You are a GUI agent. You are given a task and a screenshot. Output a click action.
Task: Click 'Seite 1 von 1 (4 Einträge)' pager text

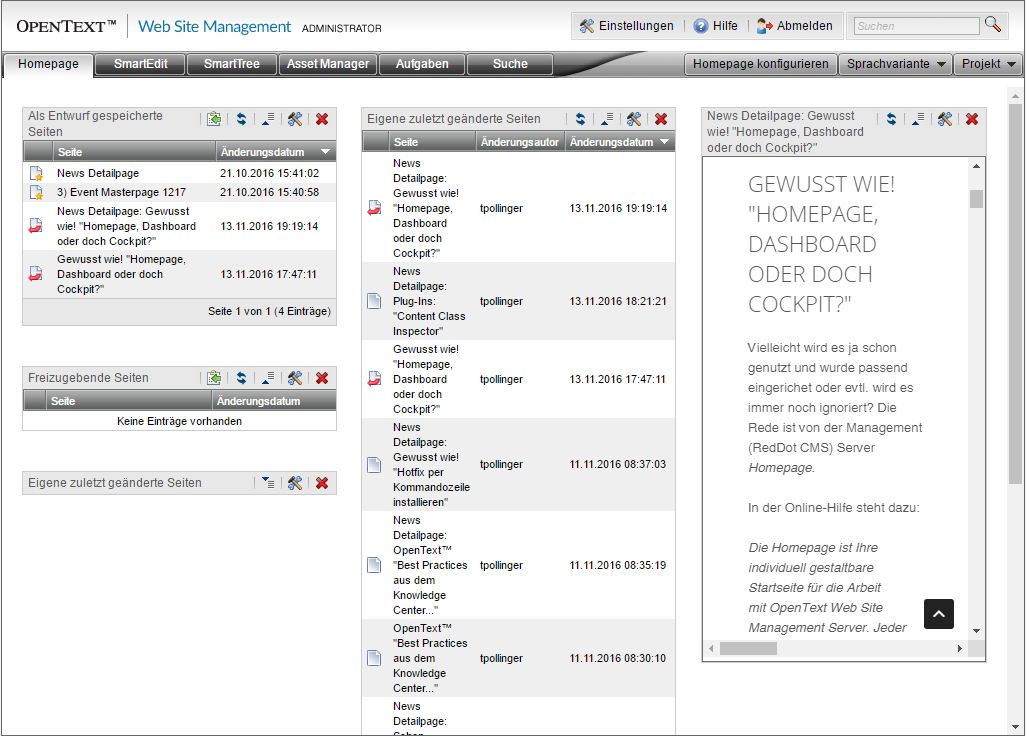pyautogui.click(x=270, y=311)
